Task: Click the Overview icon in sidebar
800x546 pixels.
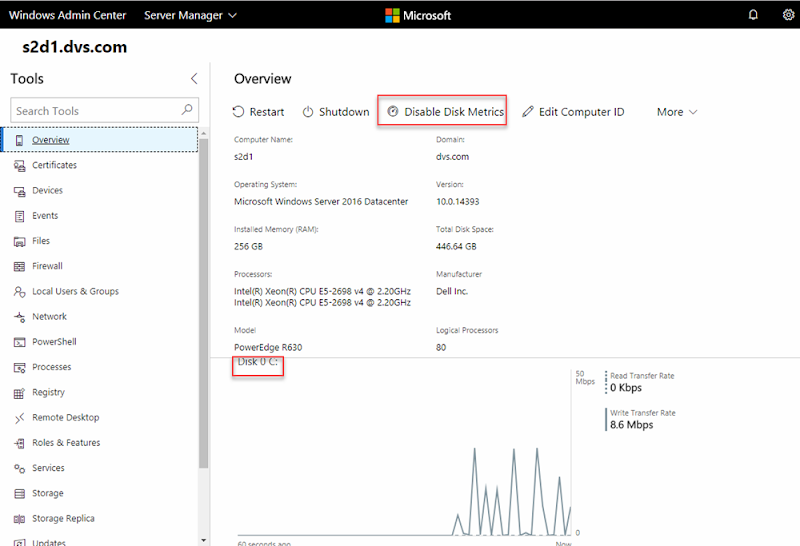Action: pos(19,140)
